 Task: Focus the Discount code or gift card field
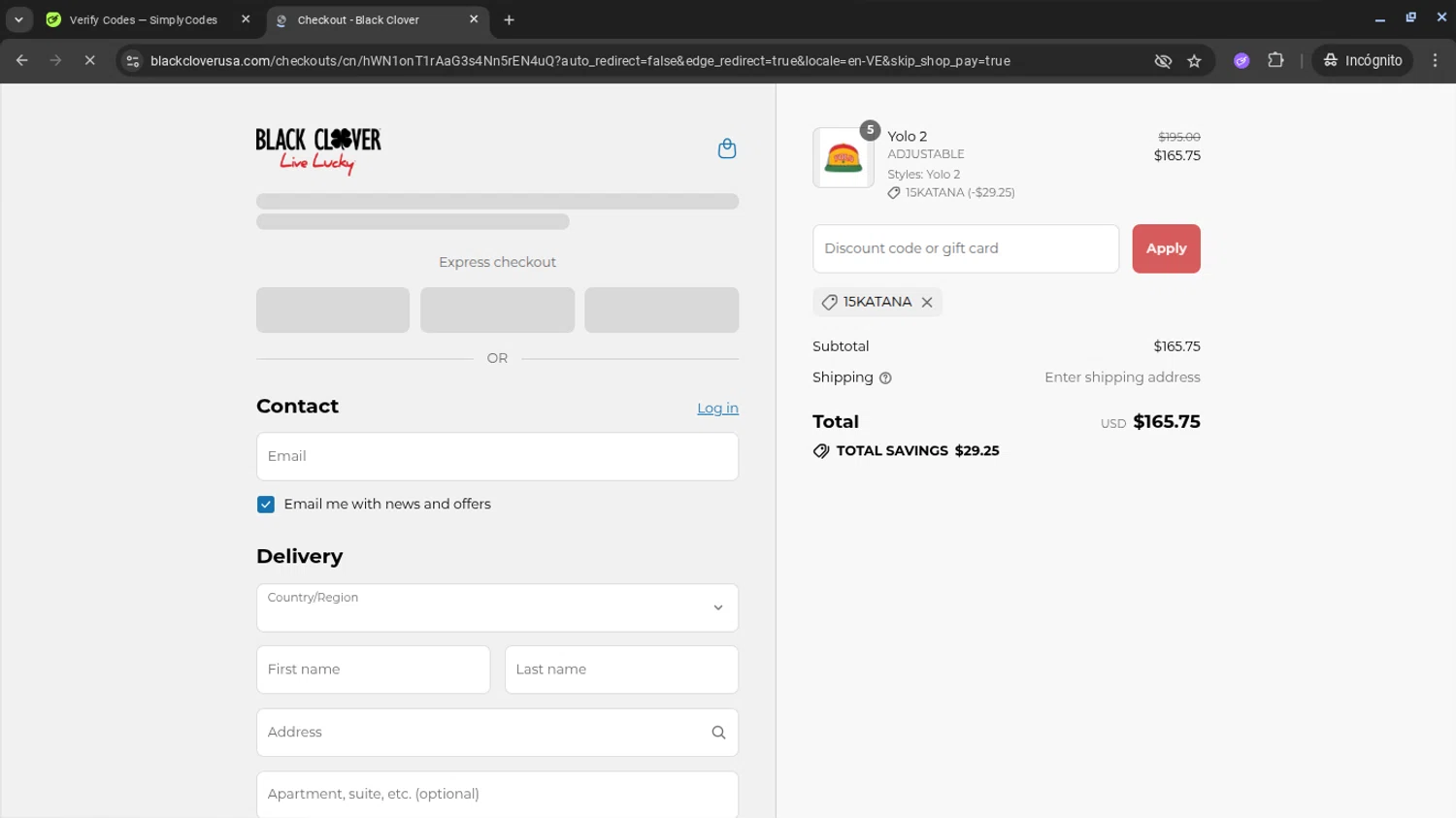(966, 248)
